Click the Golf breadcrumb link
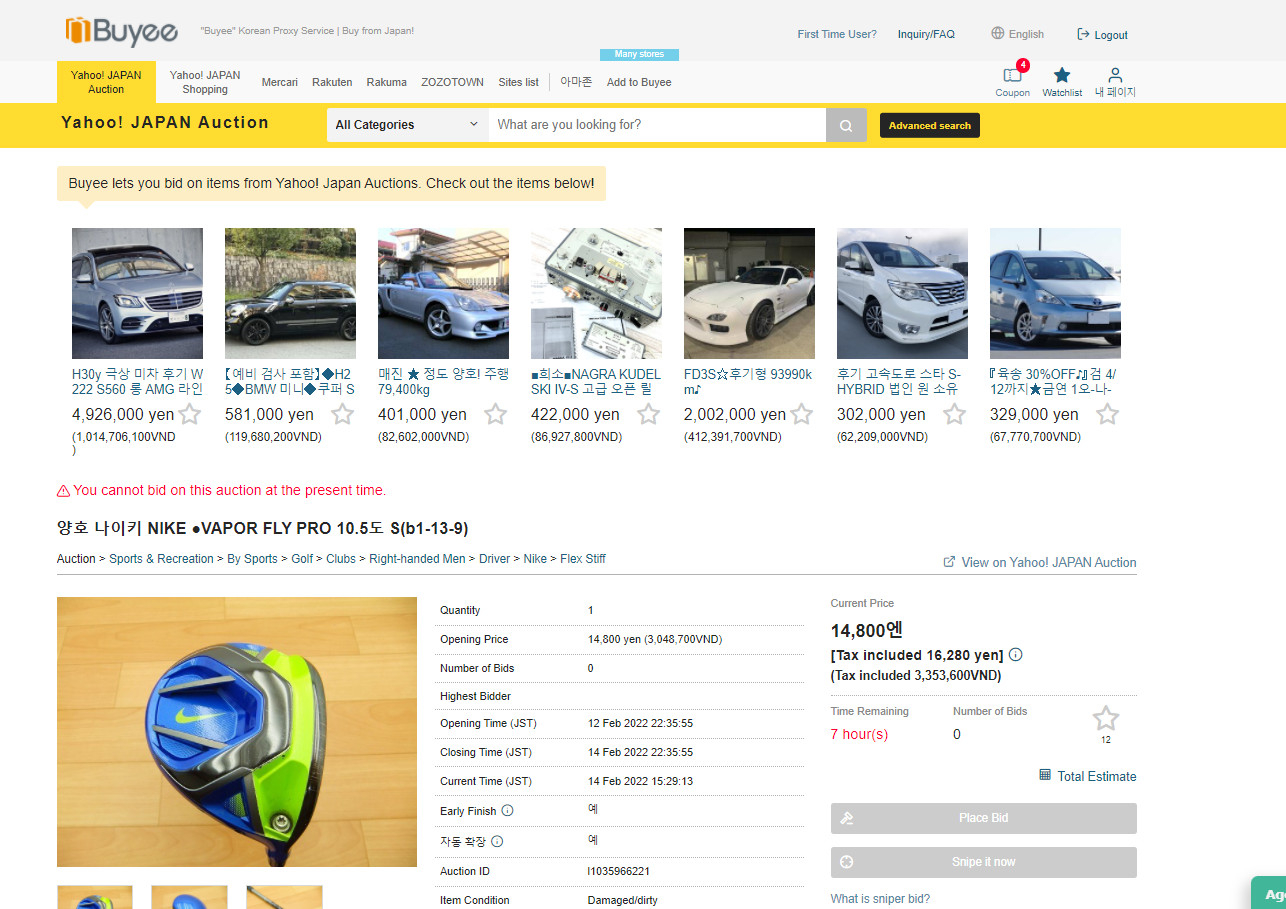The width and height of the screenshot is (1286, 909). (302, 559)
